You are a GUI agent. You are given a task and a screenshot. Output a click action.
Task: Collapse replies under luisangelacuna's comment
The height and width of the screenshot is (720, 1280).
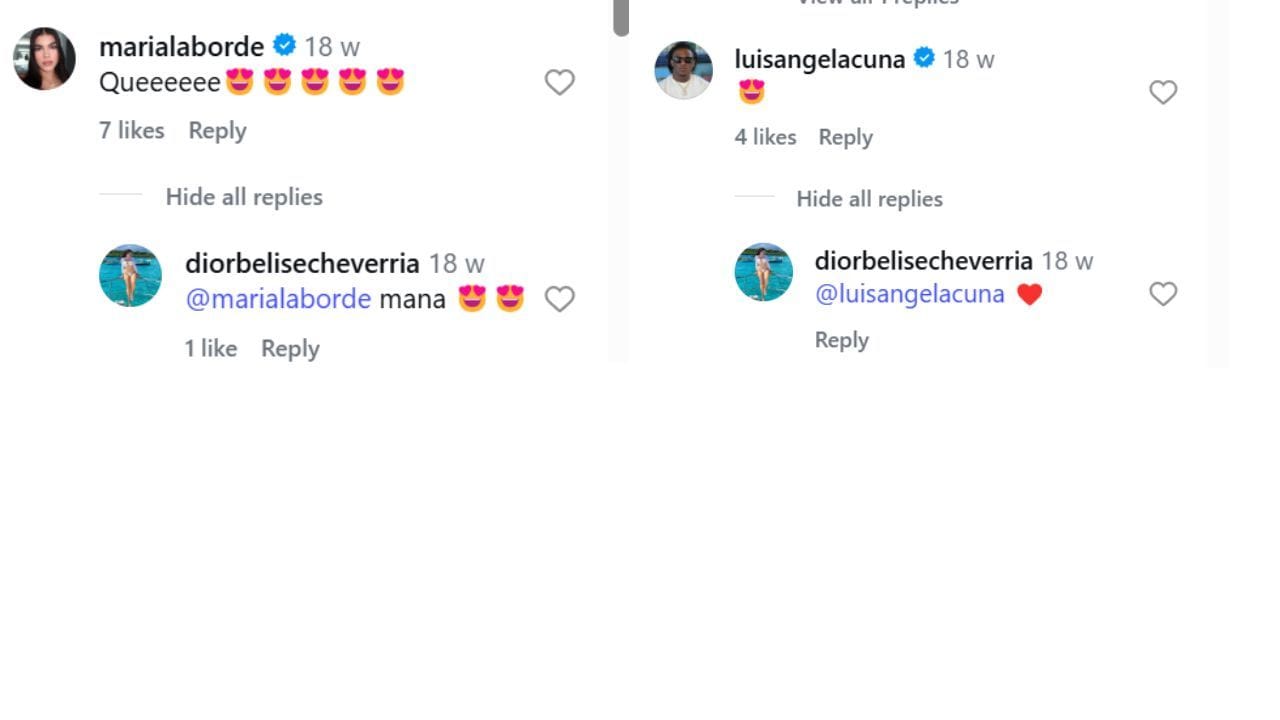pos(869,199)
